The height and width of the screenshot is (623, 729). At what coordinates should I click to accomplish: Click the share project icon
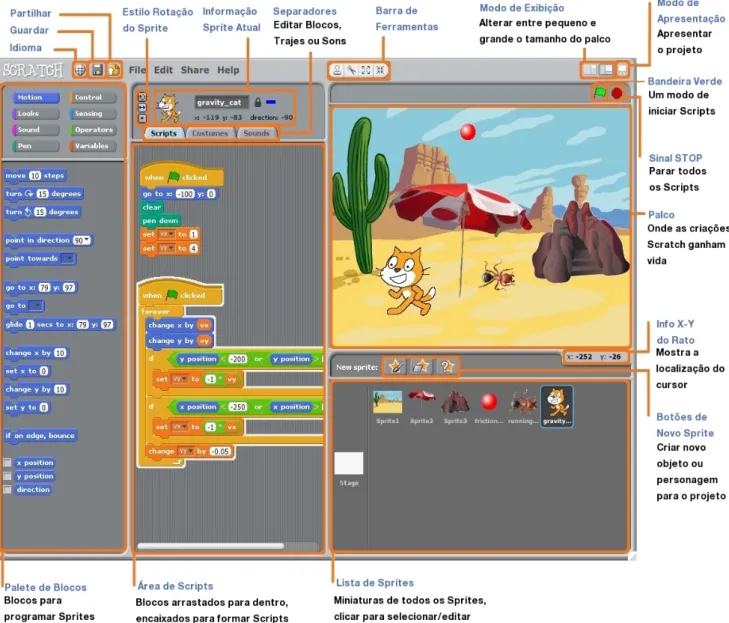[x=114, y=70]
